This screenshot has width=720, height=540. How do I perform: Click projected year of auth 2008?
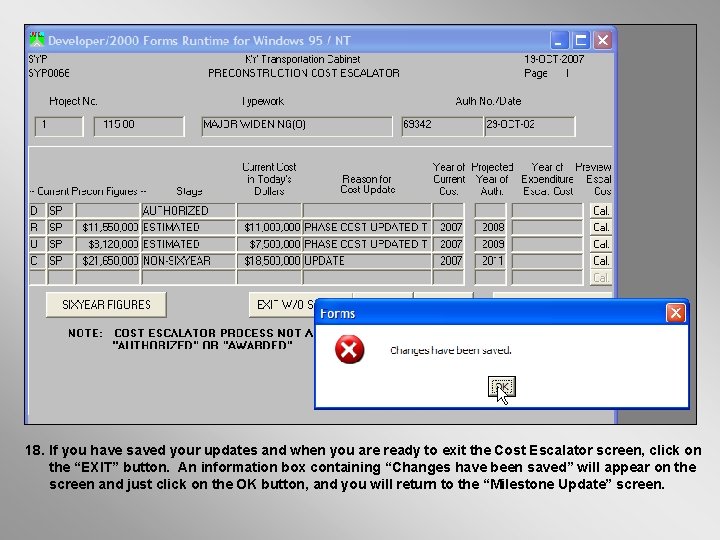[490, 227]
